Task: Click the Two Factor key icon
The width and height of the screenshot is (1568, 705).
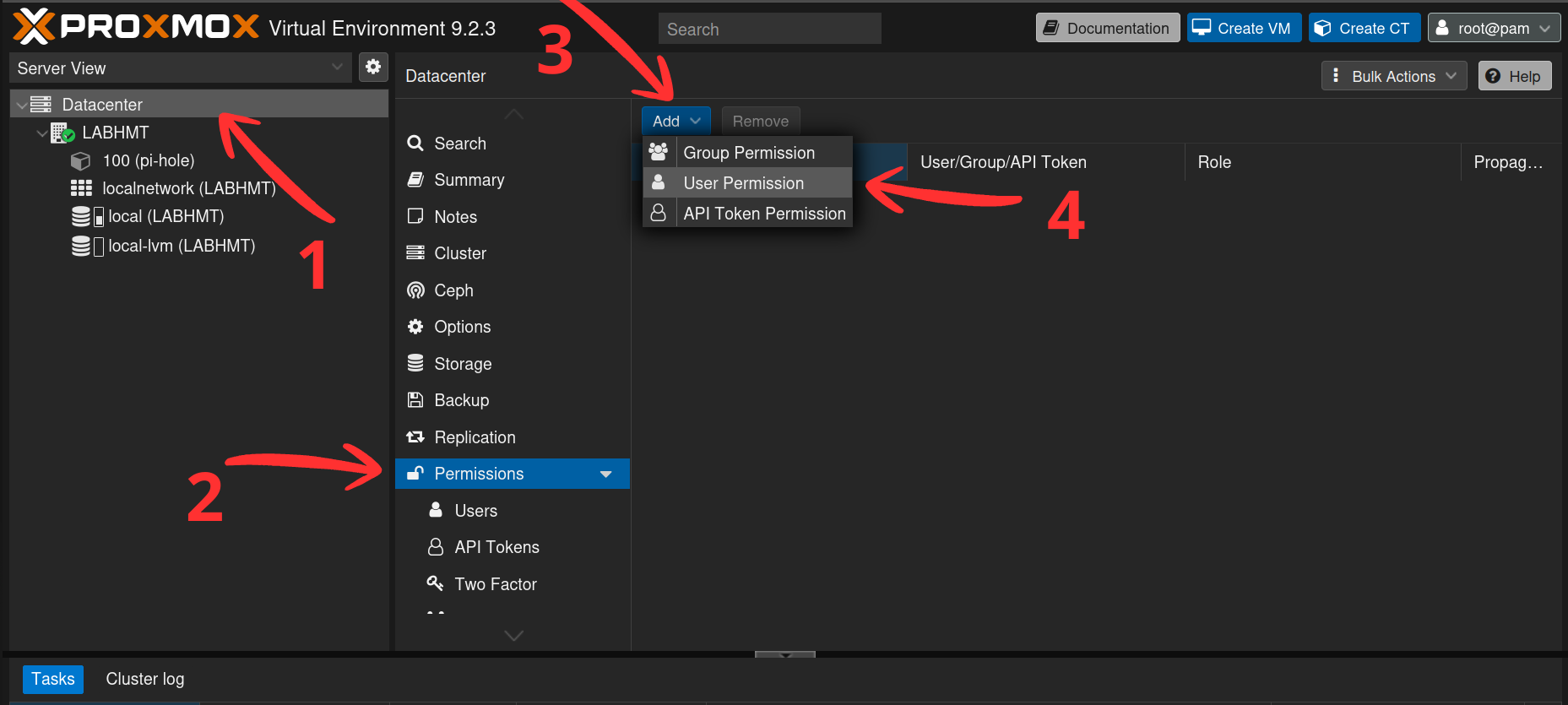Action: coord(436,583)
